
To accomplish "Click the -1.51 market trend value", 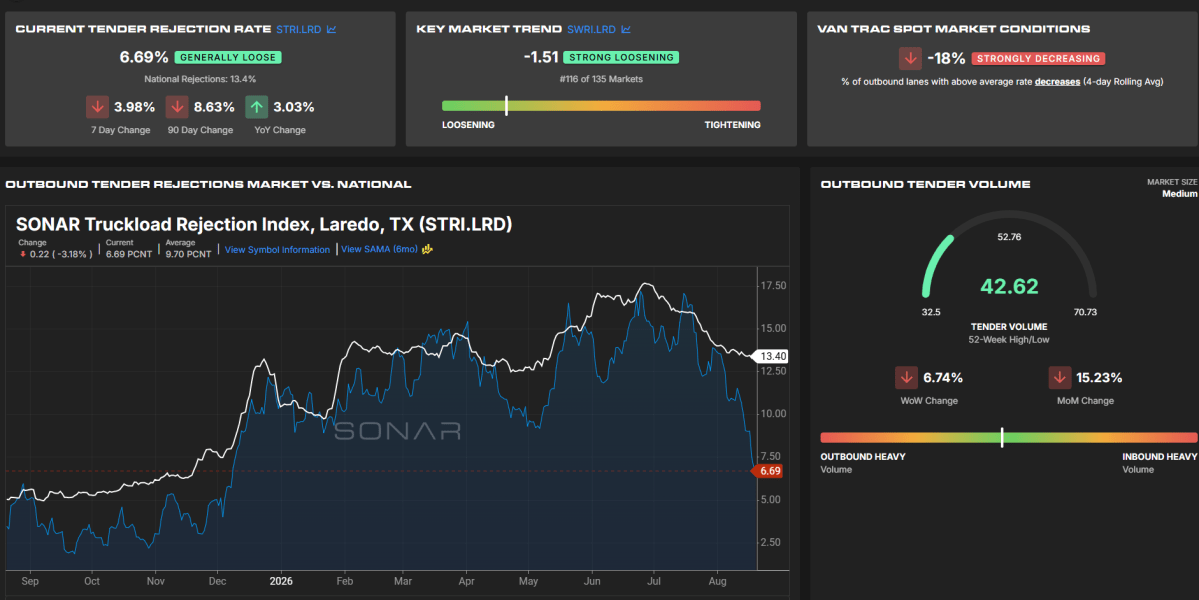I will (x=541, y=57).
